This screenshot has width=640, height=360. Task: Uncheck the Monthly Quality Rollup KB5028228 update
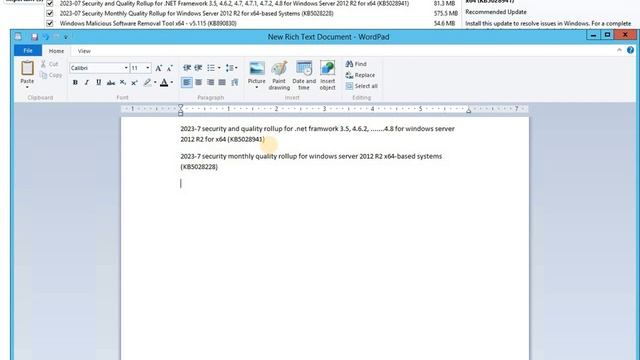(50, 13)
